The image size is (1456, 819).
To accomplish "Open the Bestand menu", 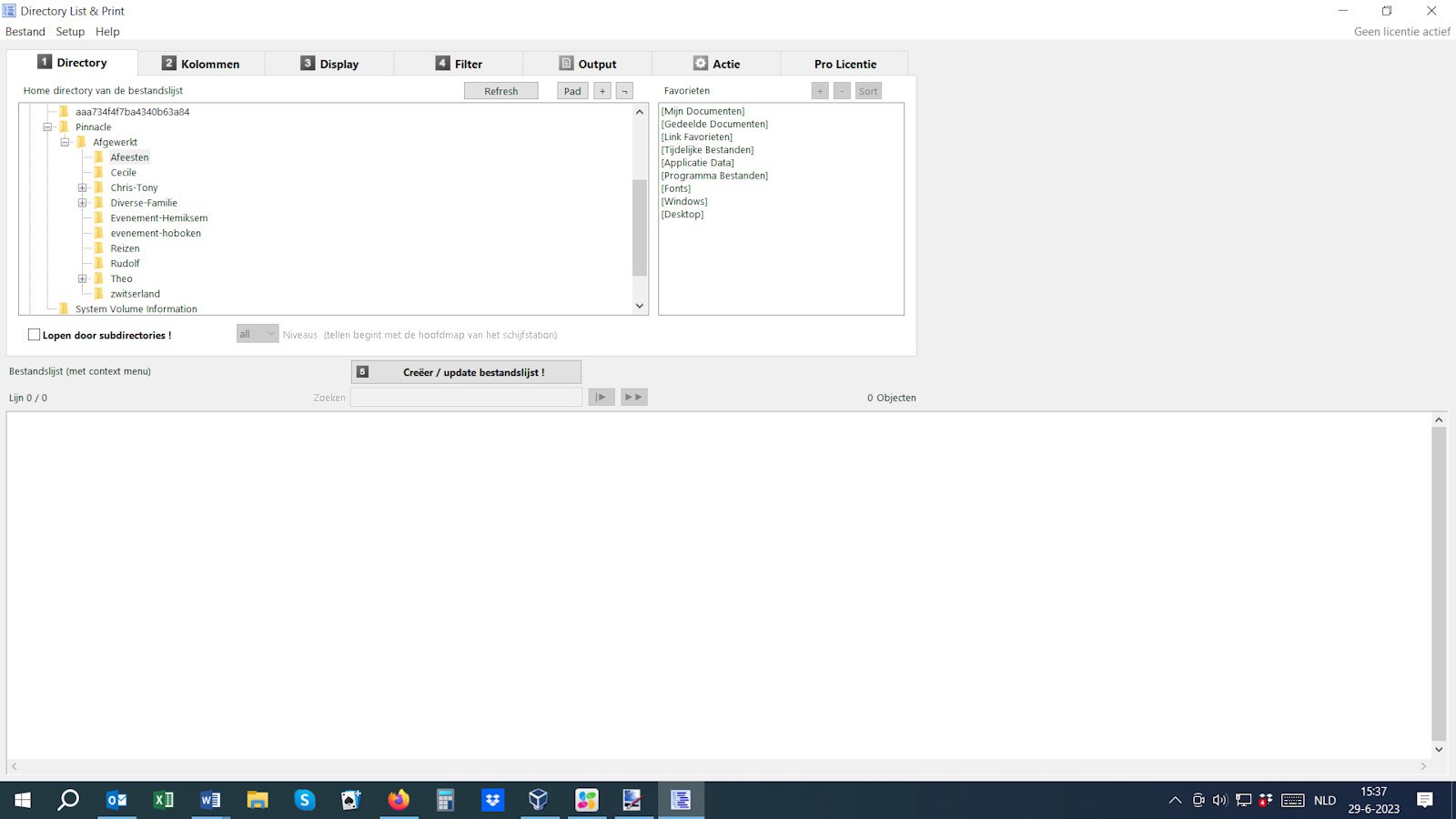I will coord(25,32).
